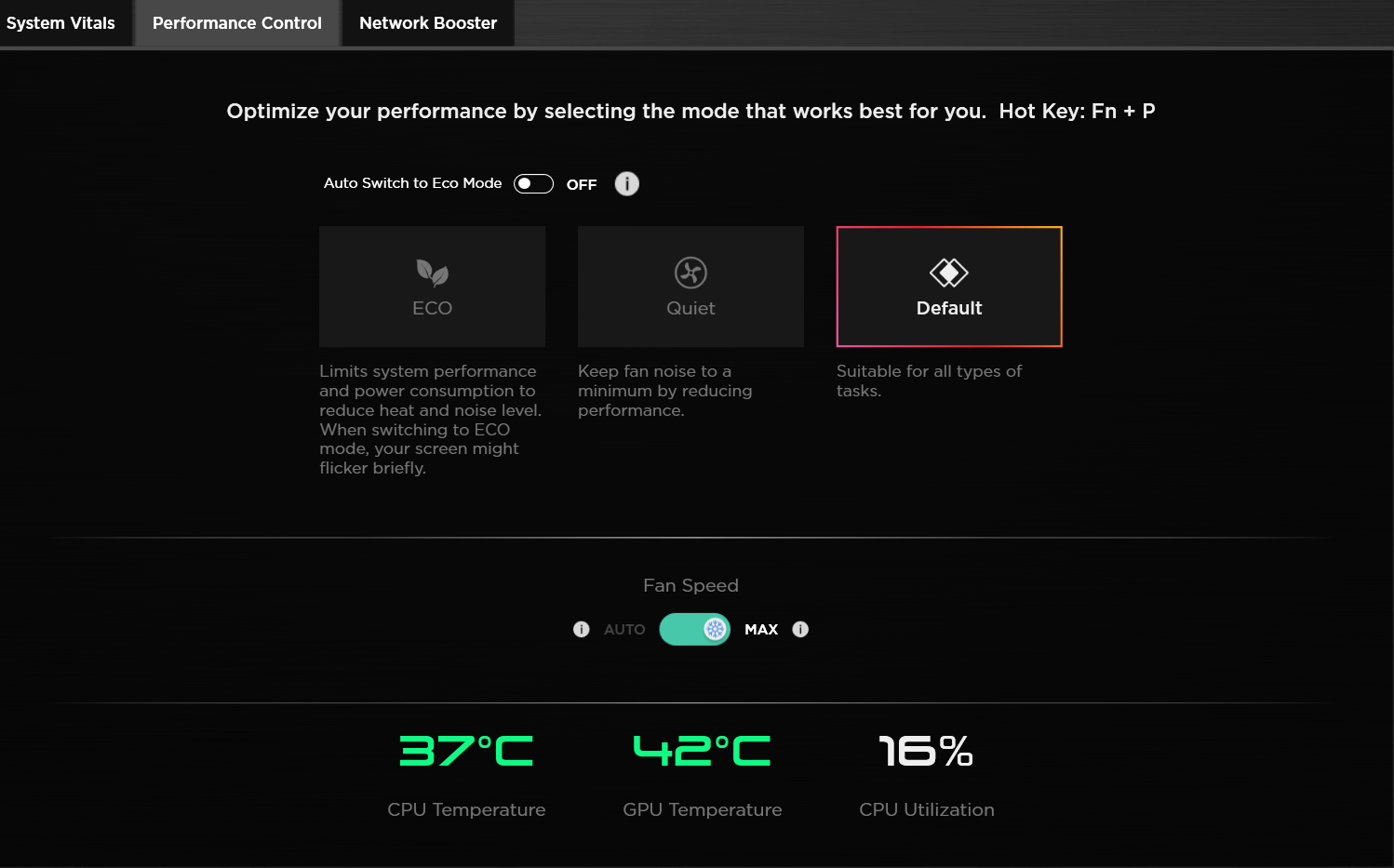Click the 42°C GPU temperature reading
1394x868 pixels.
pyautogui.click(x=703, y=751)
